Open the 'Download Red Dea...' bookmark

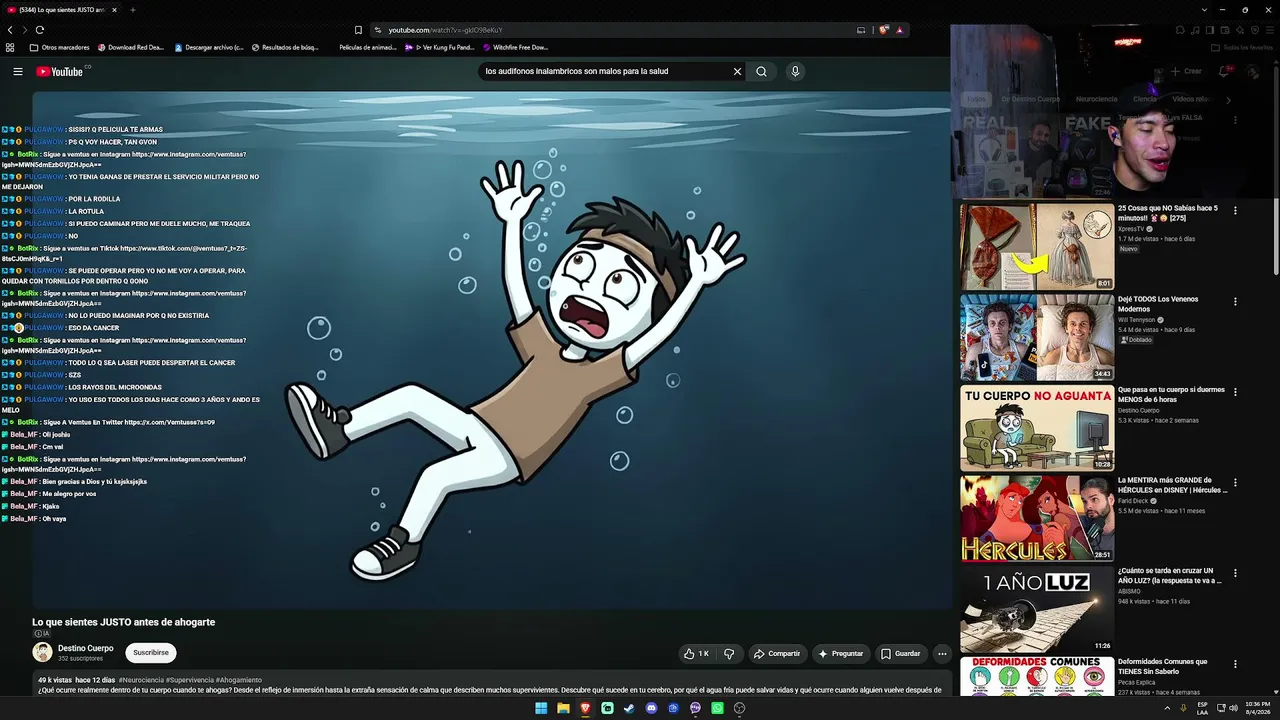130,47
